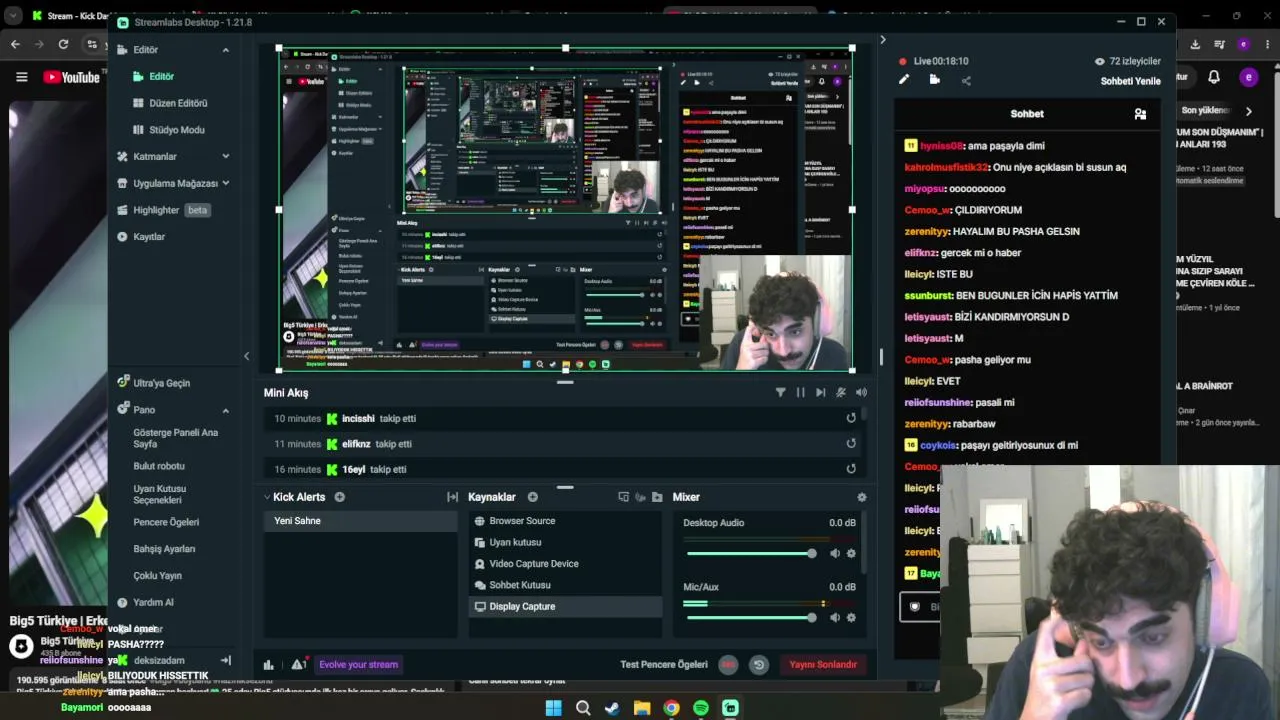The width and height of the screenshot is (1280, 720).
Task: Mute the Mic/Aux speaker toggle
Action: tap(835, 617)
